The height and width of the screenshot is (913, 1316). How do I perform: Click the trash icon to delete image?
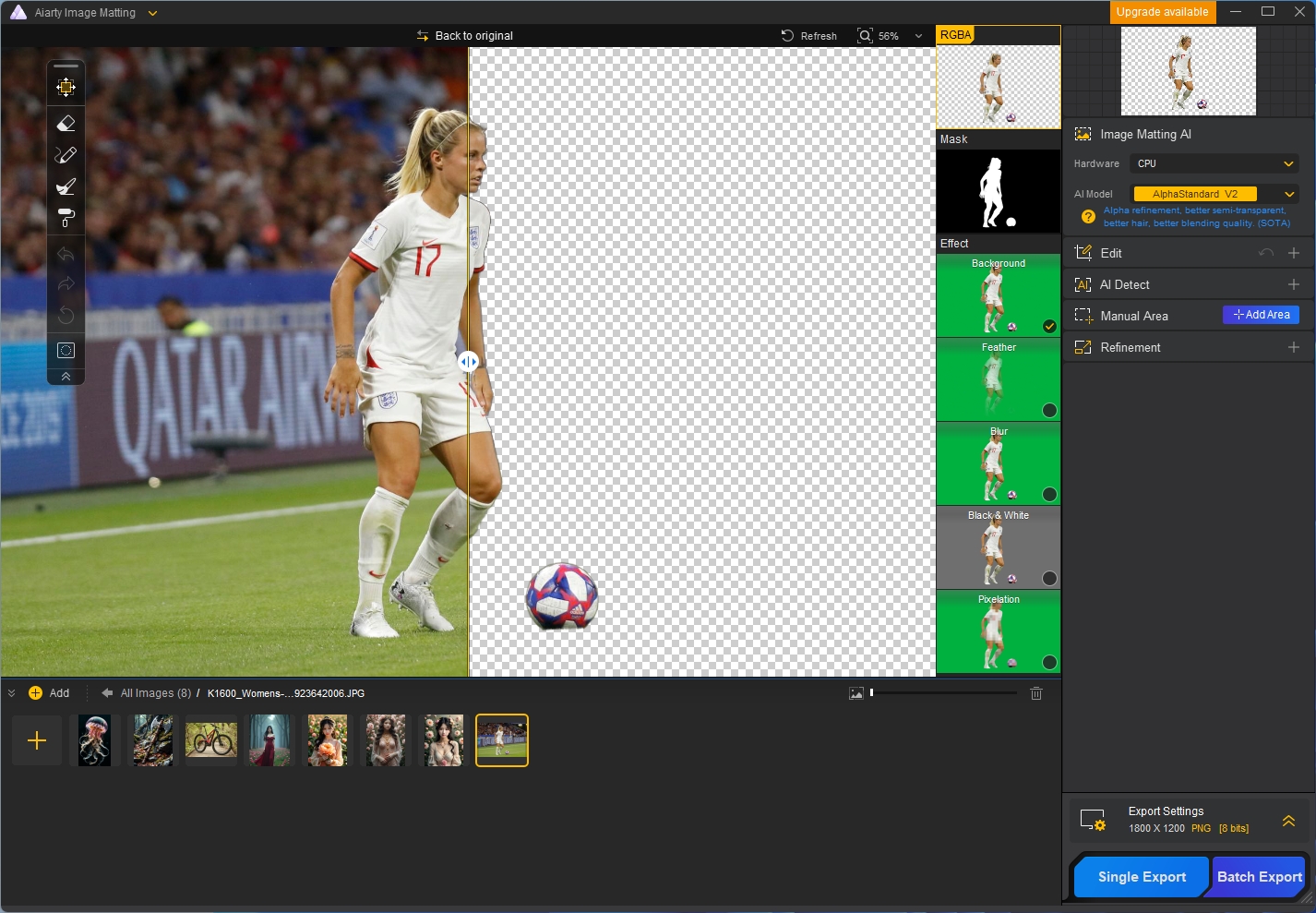[1035, 693]
